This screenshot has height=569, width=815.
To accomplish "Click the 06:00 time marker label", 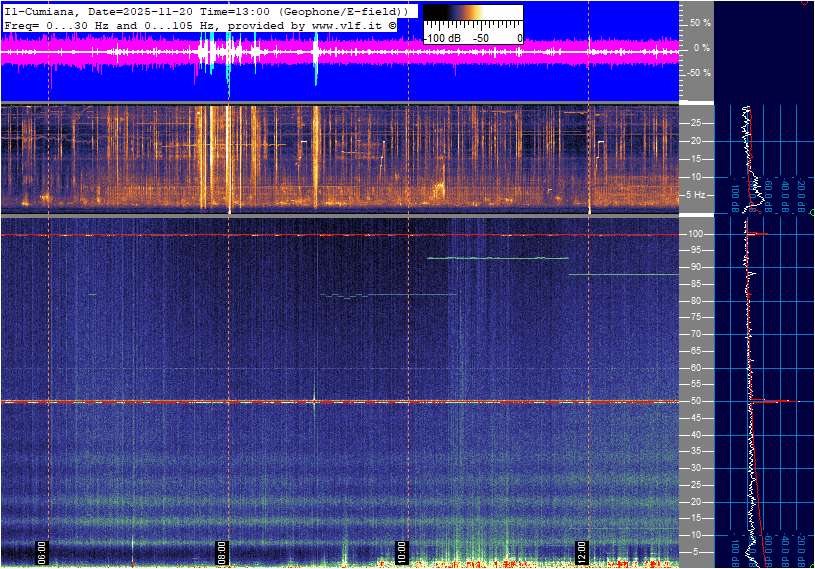I will tap(43, 551).
